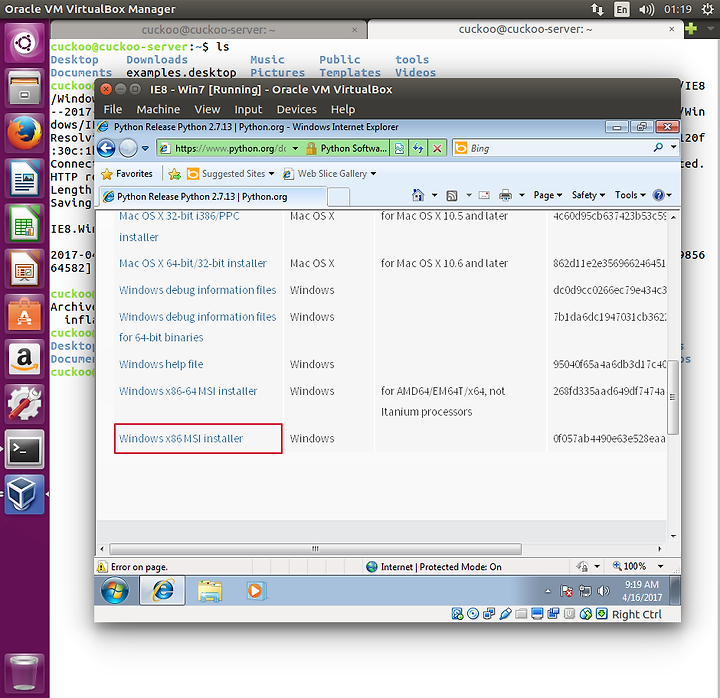Open LibreOffice Impress from the launcher
Screen dimensions: 720x698
(x=24, y=269)
